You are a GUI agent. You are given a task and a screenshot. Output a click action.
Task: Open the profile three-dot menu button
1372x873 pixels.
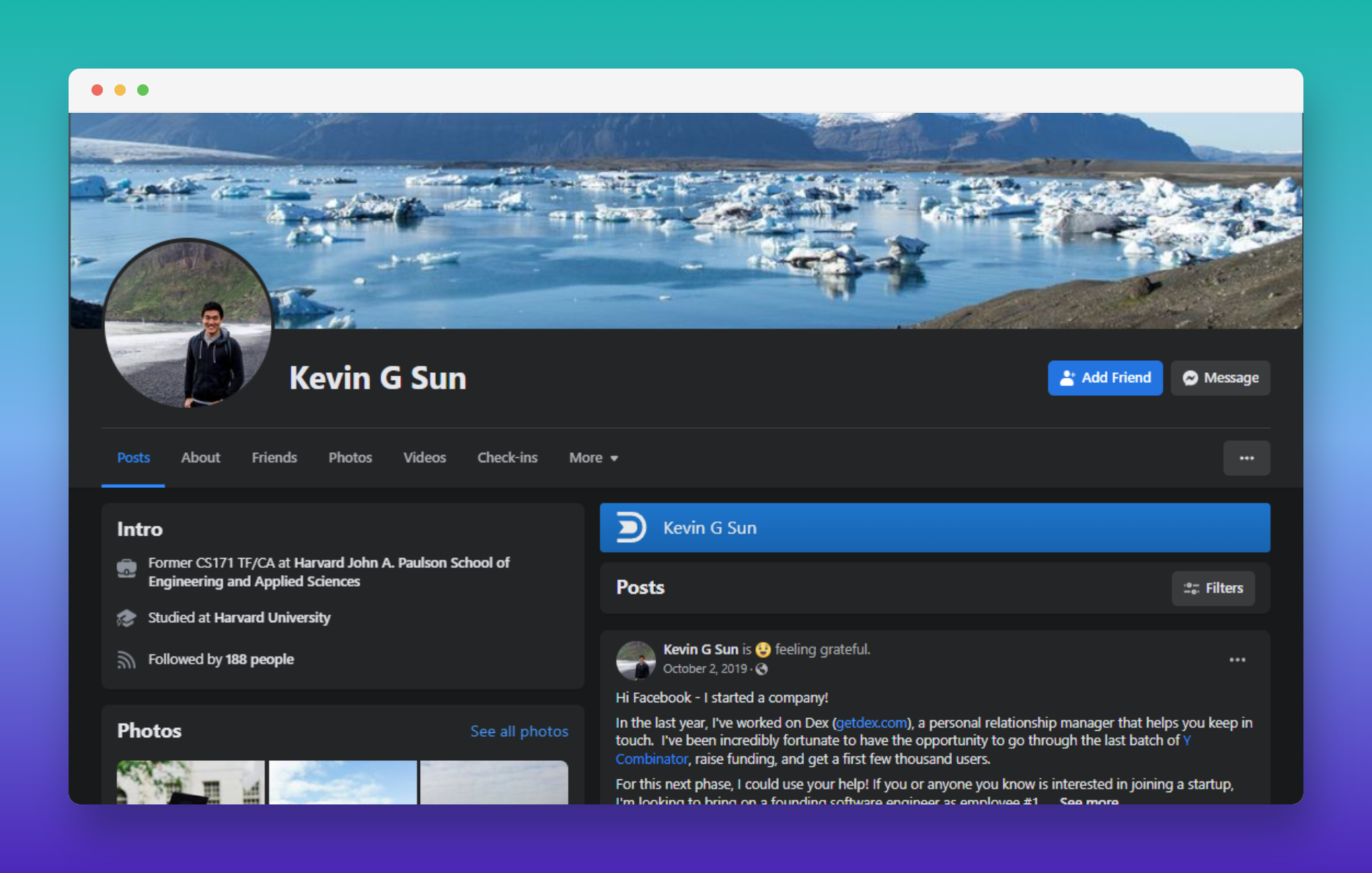(1246, 458)
